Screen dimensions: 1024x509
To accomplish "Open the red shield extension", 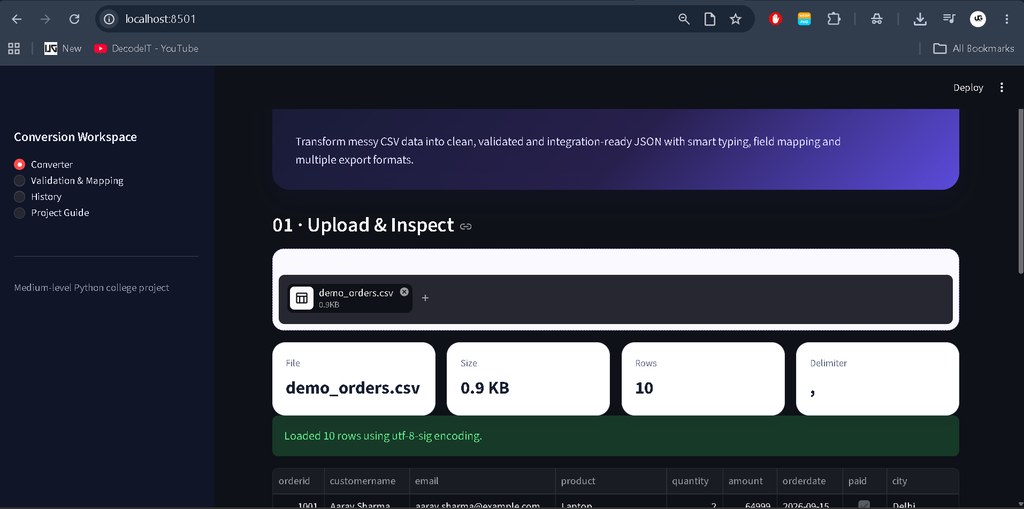I will click(x=775, y=19).
